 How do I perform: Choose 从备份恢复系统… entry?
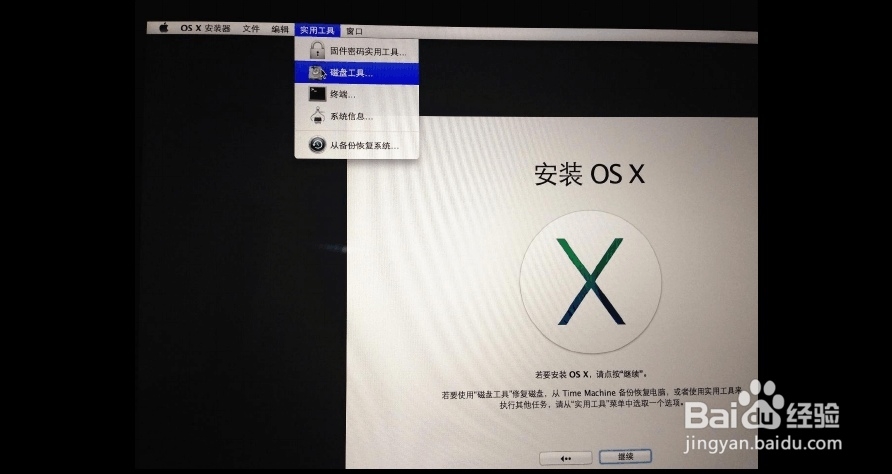click(x=357, y=145)
